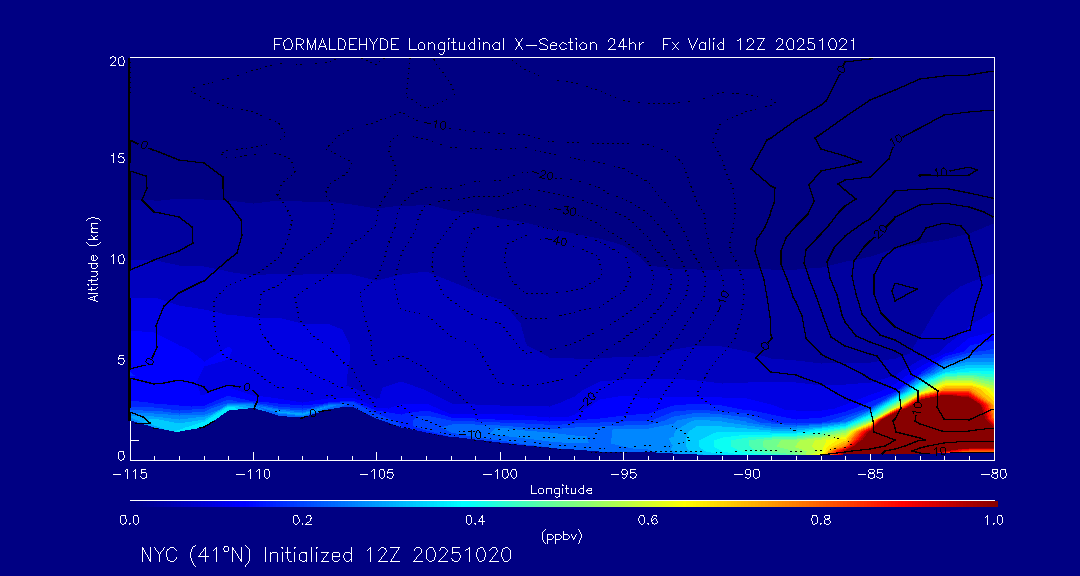Click the 'Altitude (km)' y-axis label

tap(93, 258)
